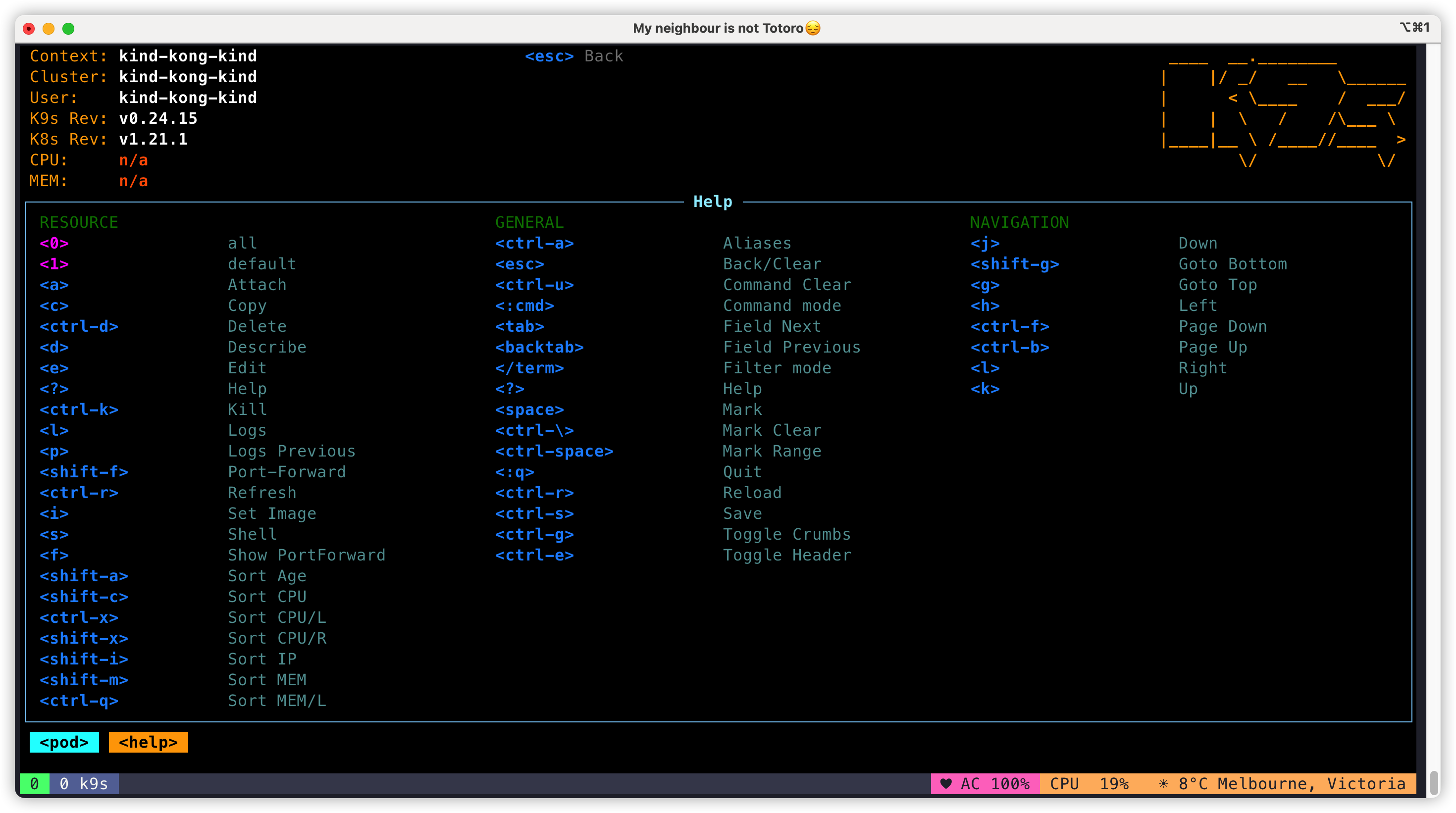Image resolution: width=1456 pixels, height=813 pixels.
Task: Click the esc Back control
Action: pos(573,55)
